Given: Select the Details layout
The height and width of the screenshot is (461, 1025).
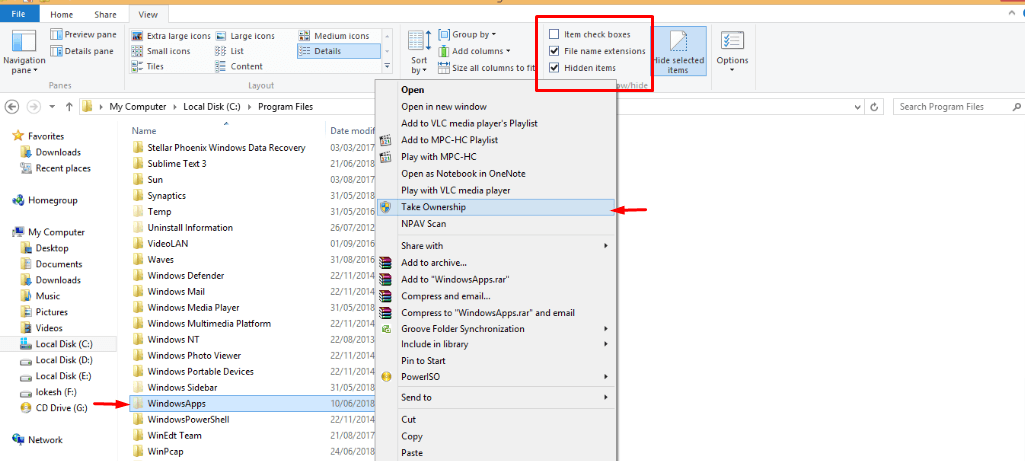Looking at the screenshot, I should pyautogui.click(x=339, y=51).
